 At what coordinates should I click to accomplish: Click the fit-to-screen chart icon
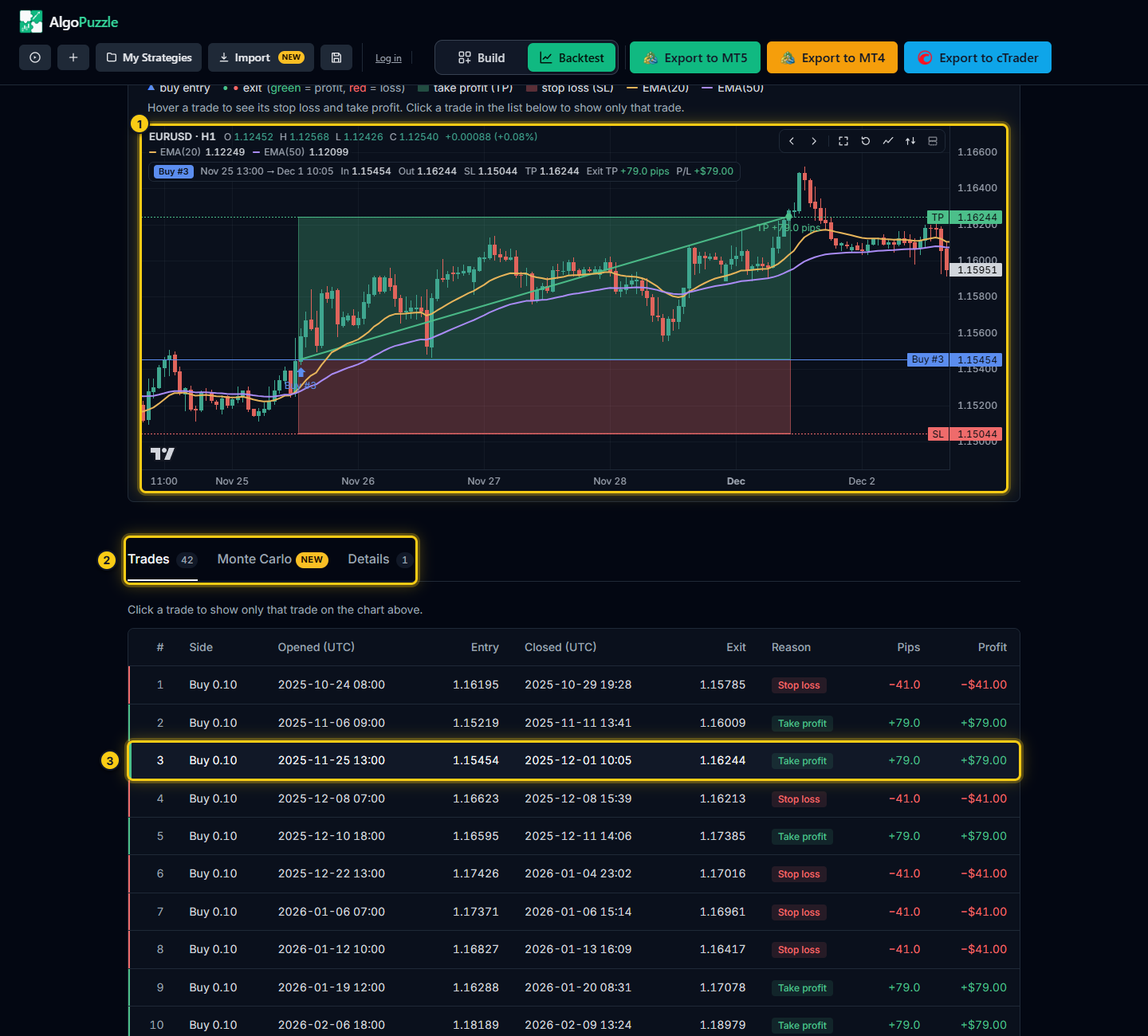pos(843,141)
